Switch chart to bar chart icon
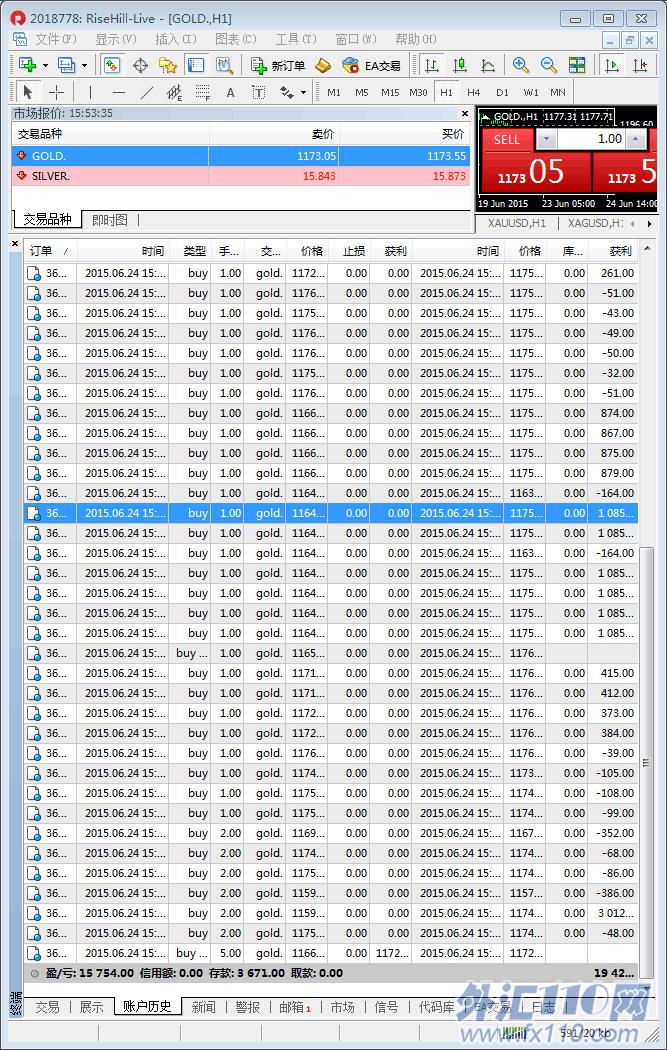The image size is (667, 1050). (432, 65)
